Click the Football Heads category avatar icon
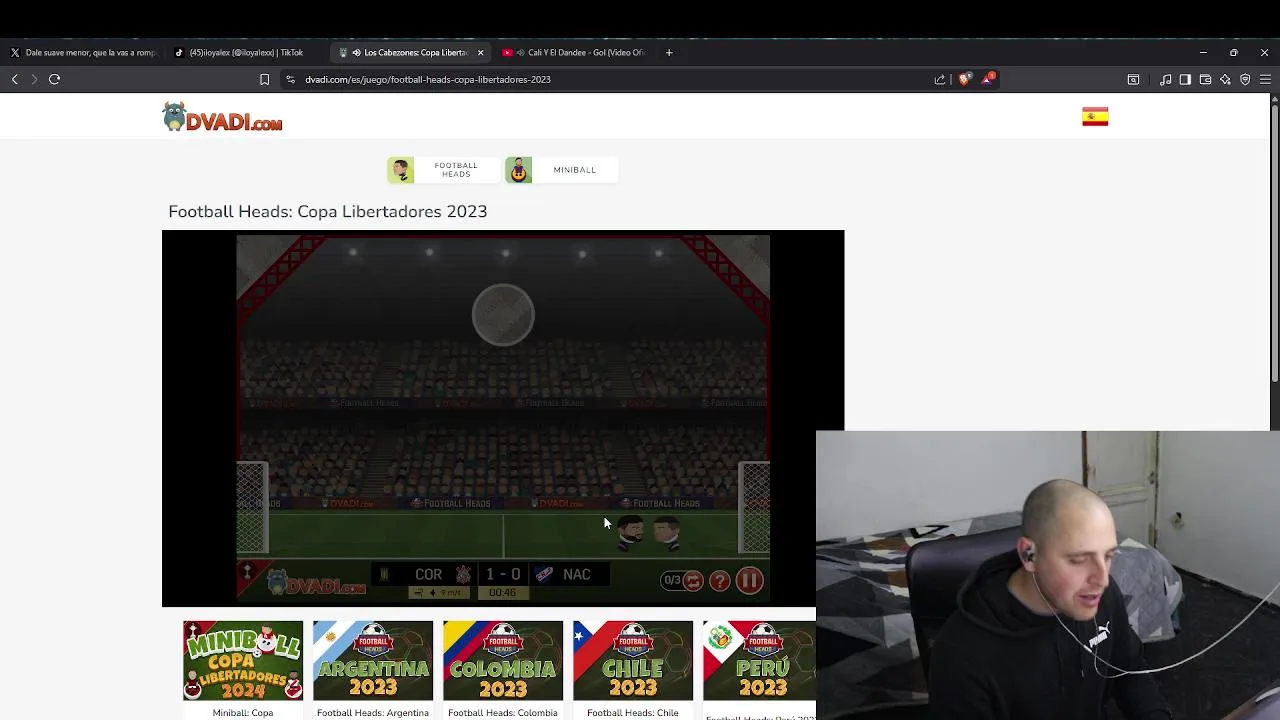Image resolution: width=1280 pixels, height=720 pixels. [x=401, y=170]
